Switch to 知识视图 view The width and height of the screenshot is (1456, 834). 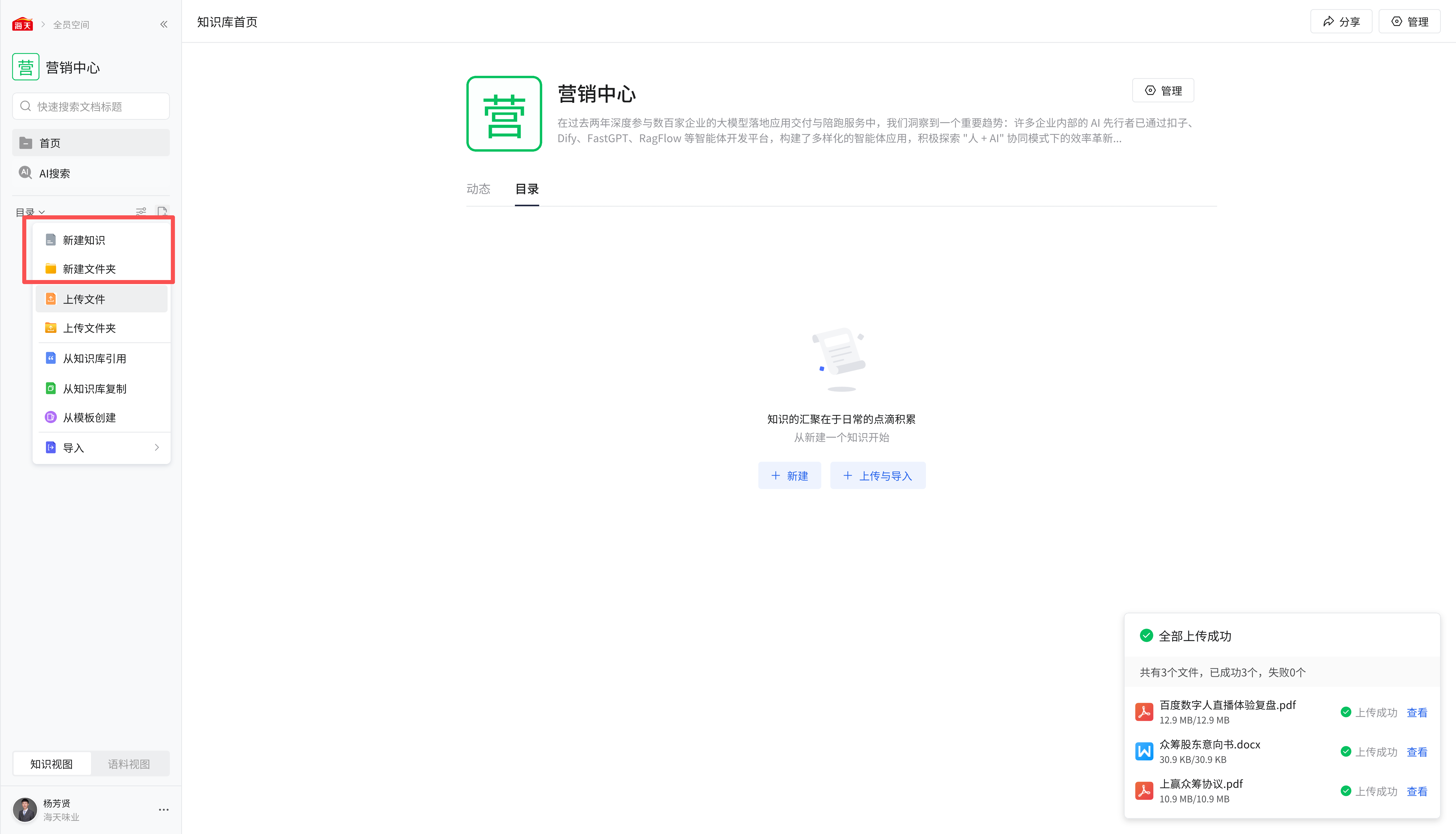click(52, 763)
